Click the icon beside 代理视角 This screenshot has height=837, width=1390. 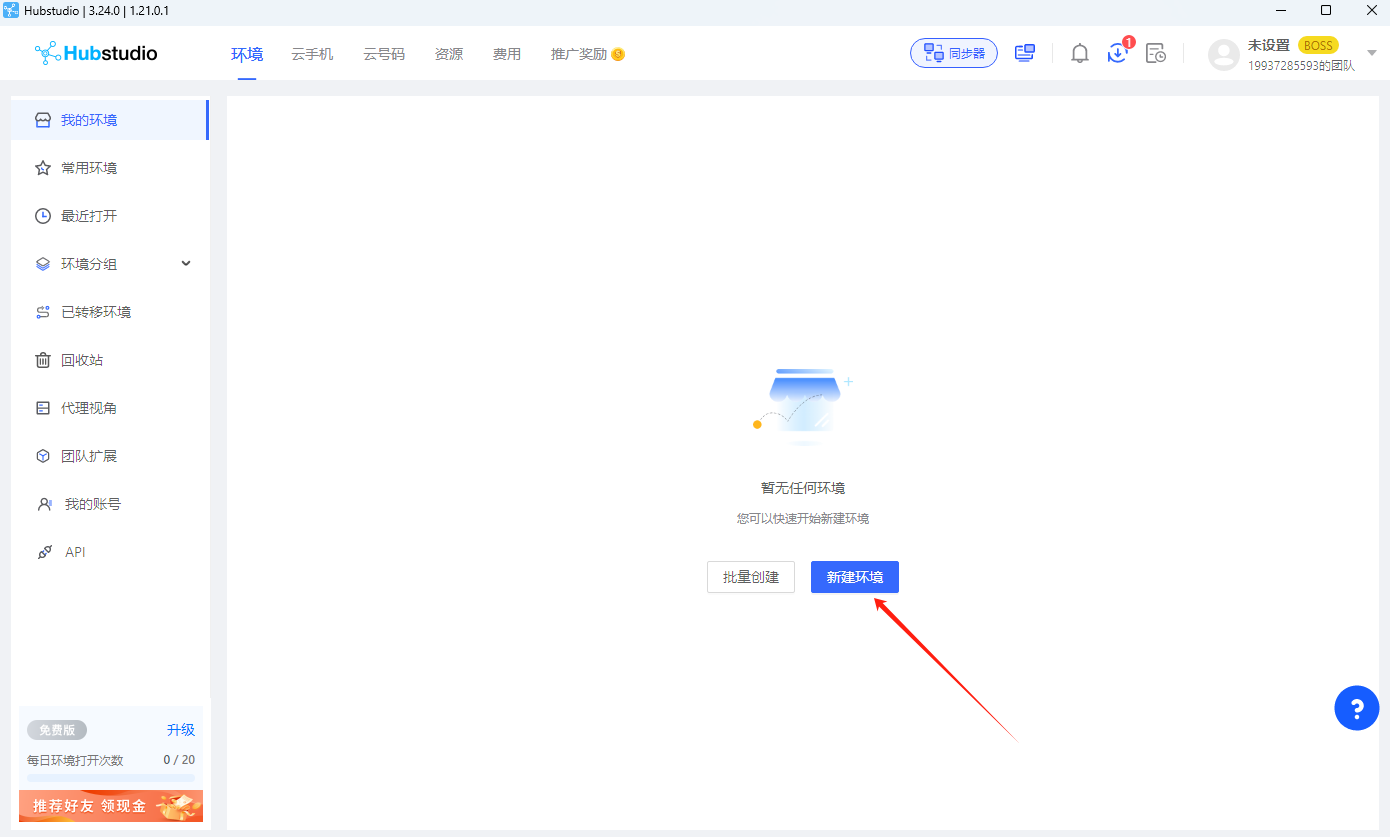[x=43, y=408]
